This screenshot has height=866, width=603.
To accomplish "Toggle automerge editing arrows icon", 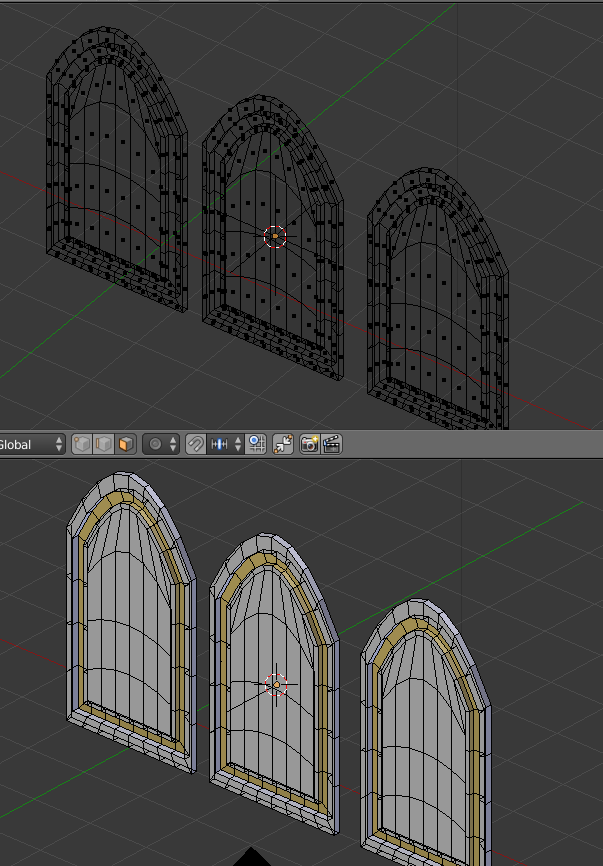I will (283, 444).
